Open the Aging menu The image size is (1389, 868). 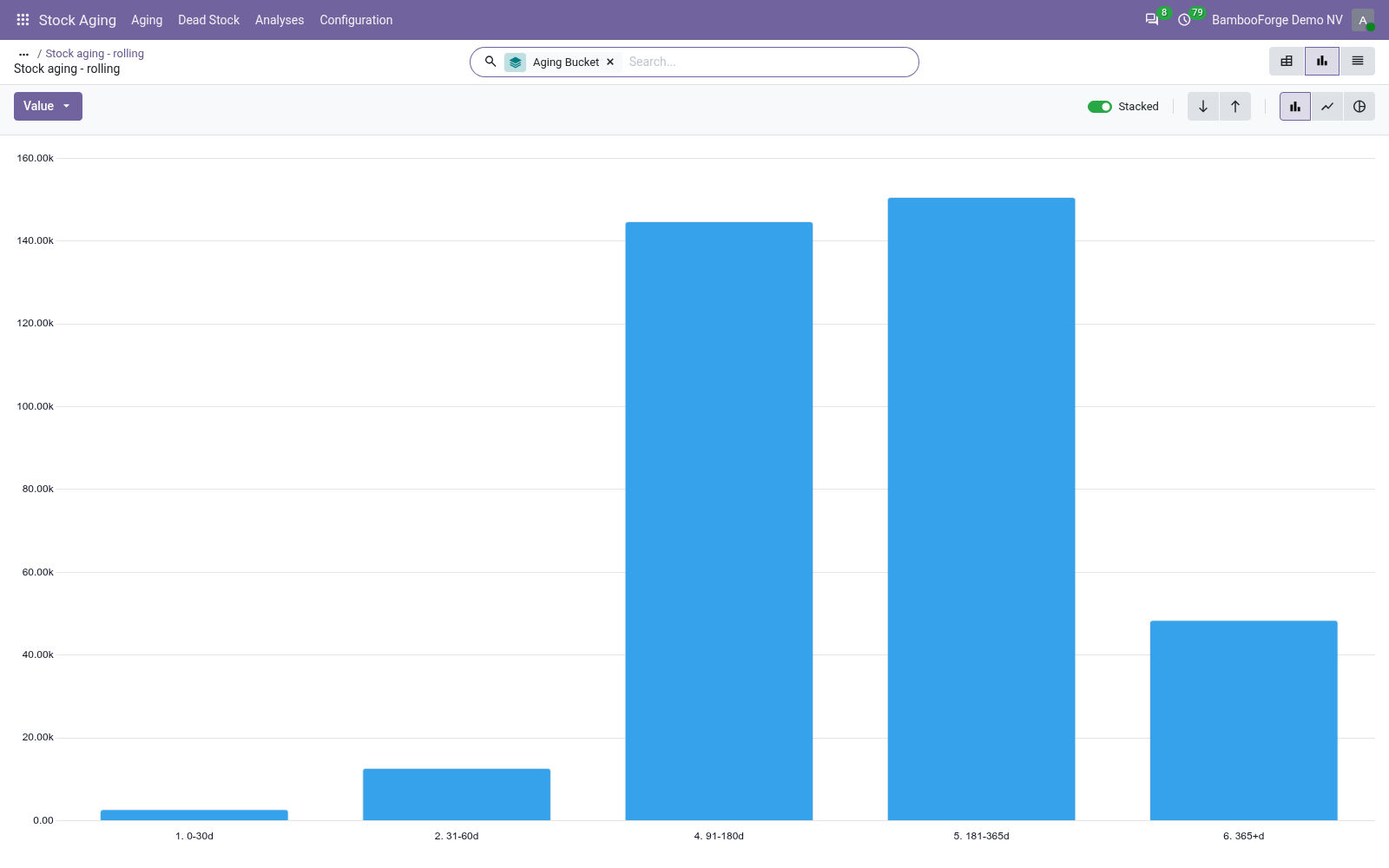pos(147,20)
